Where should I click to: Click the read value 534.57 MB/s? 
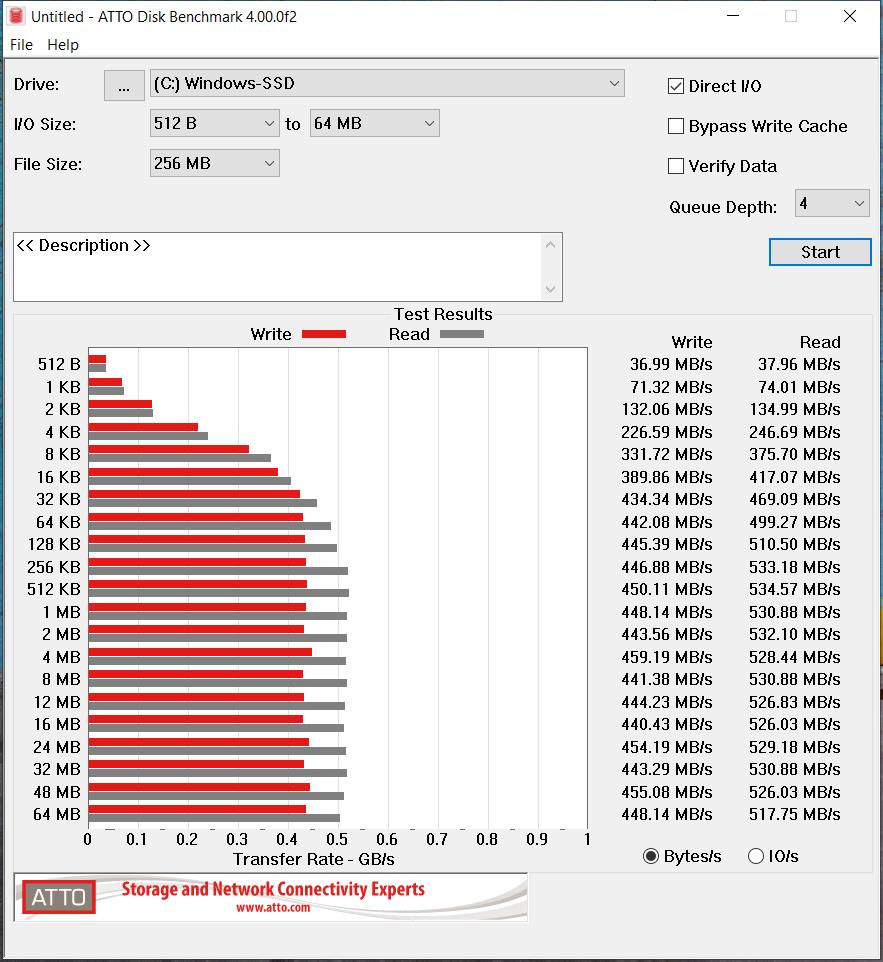[x=795, y=590]
